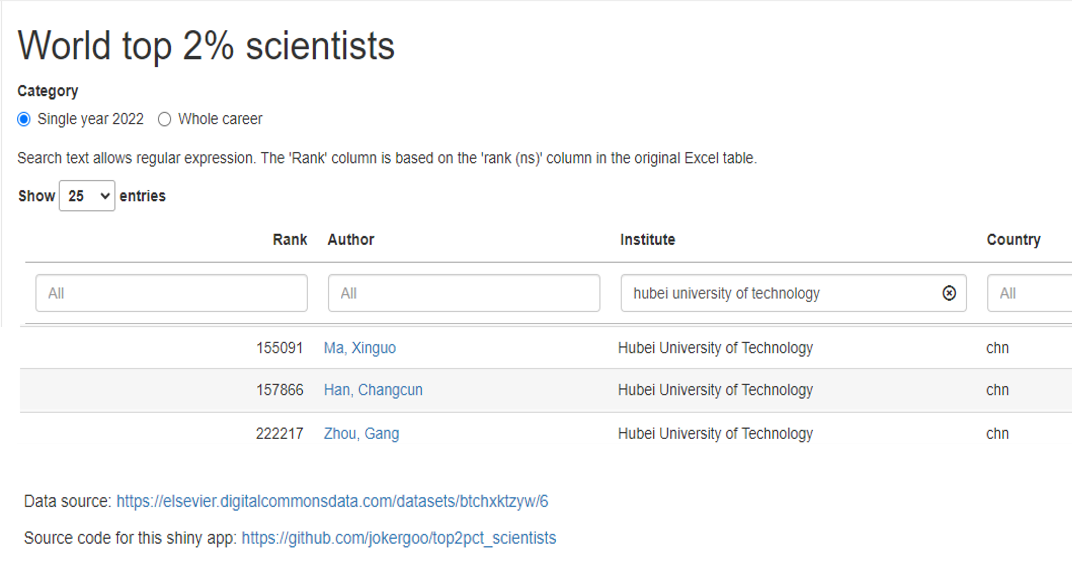The height and width of the screenshot is (567, 1072).
Task: Sort by the Country column header
Action: click(x=1013, y=240)
